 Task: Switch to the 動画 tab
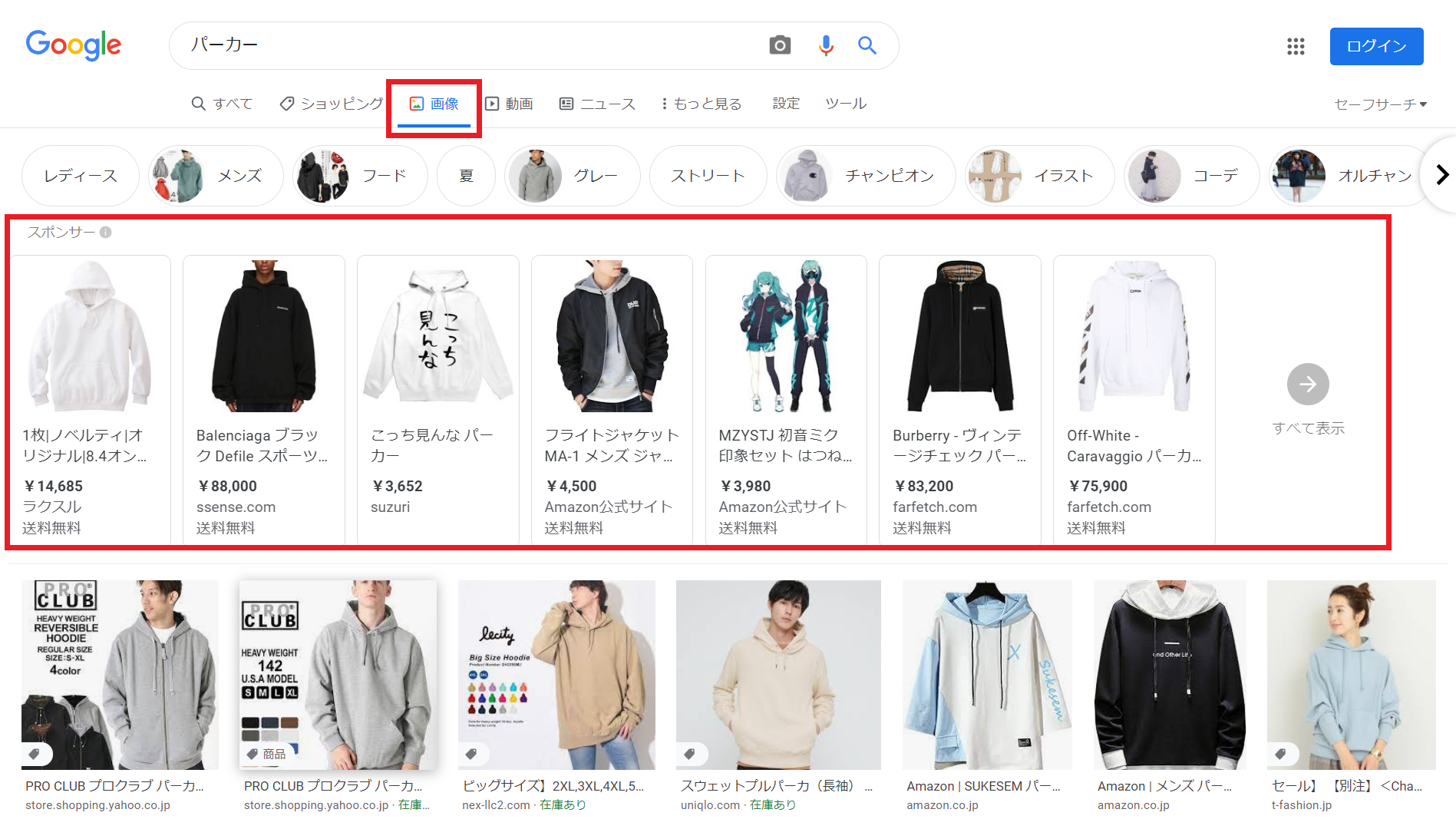click(509, 104)
